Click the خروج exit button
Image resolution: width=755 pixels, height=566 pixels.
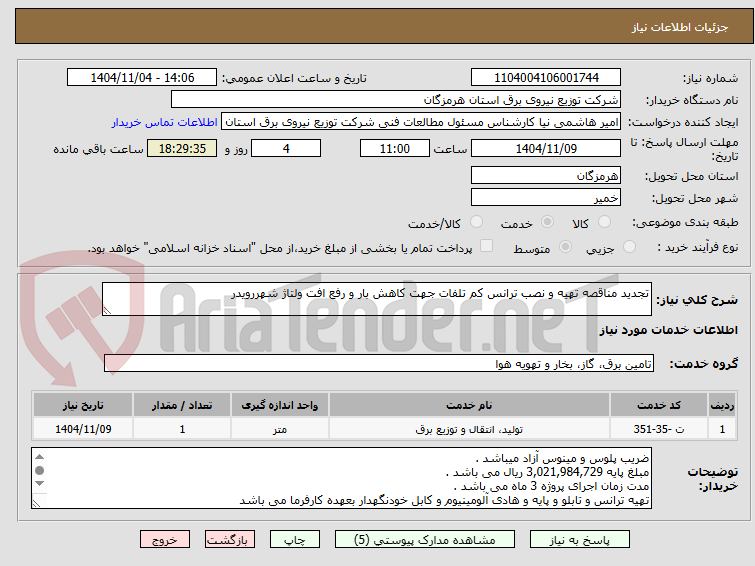click(x=165, y=540)
